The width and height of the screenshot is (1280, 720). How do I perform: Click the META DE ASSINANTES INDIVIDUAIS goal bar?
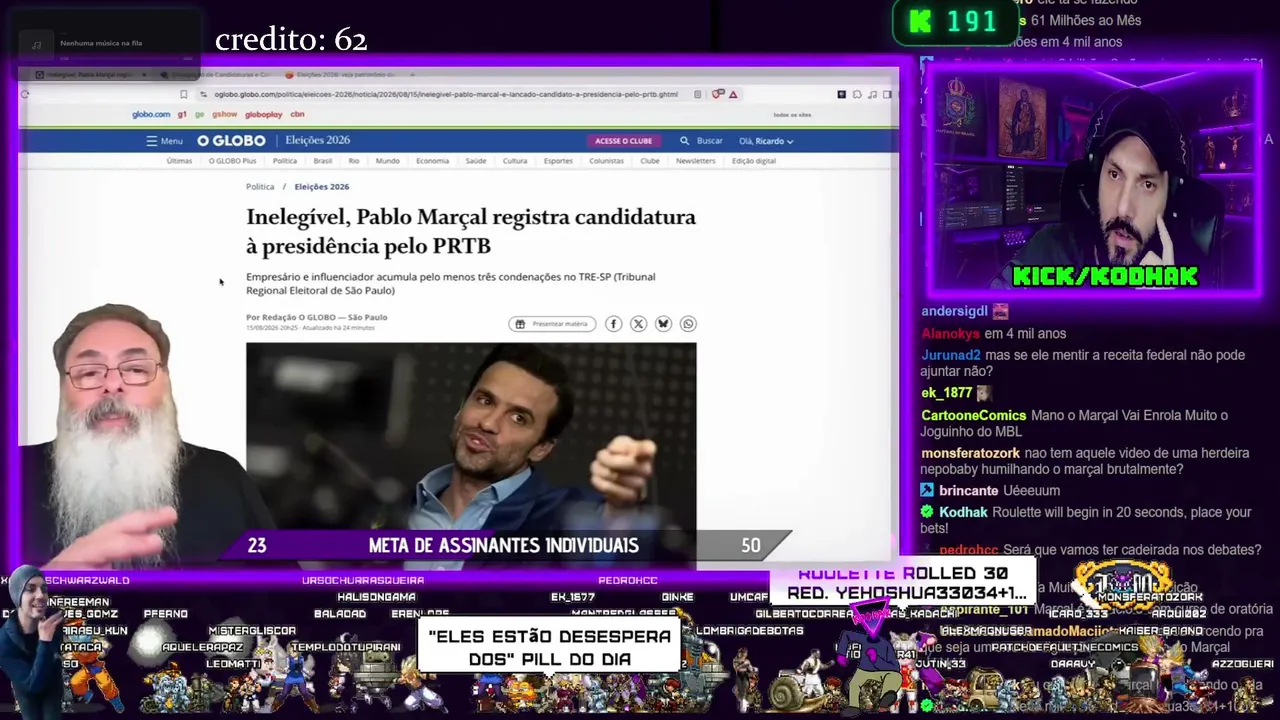tap(504, 545)
